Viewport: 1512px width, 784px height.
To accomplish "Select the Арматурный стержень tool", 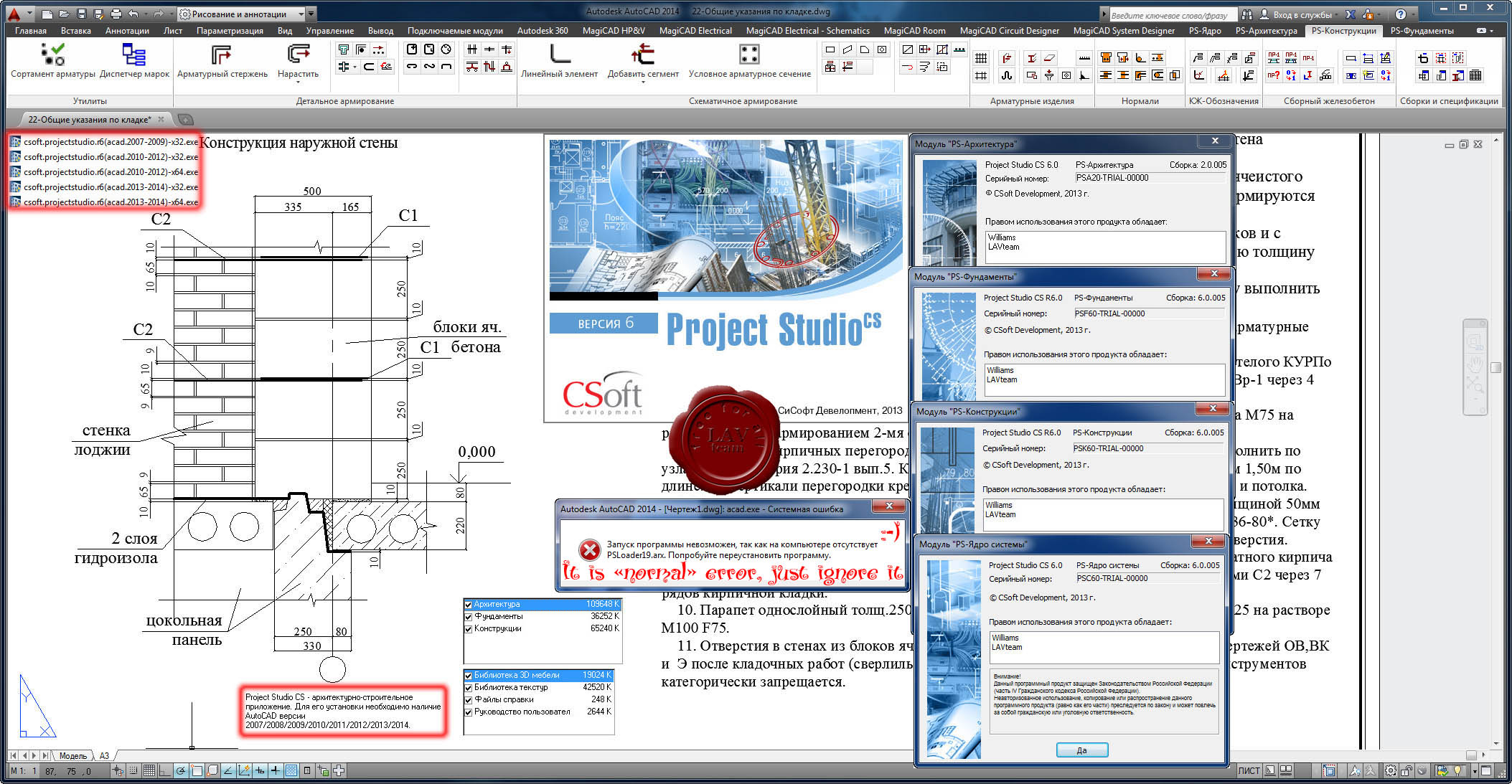I will point(222,60).
